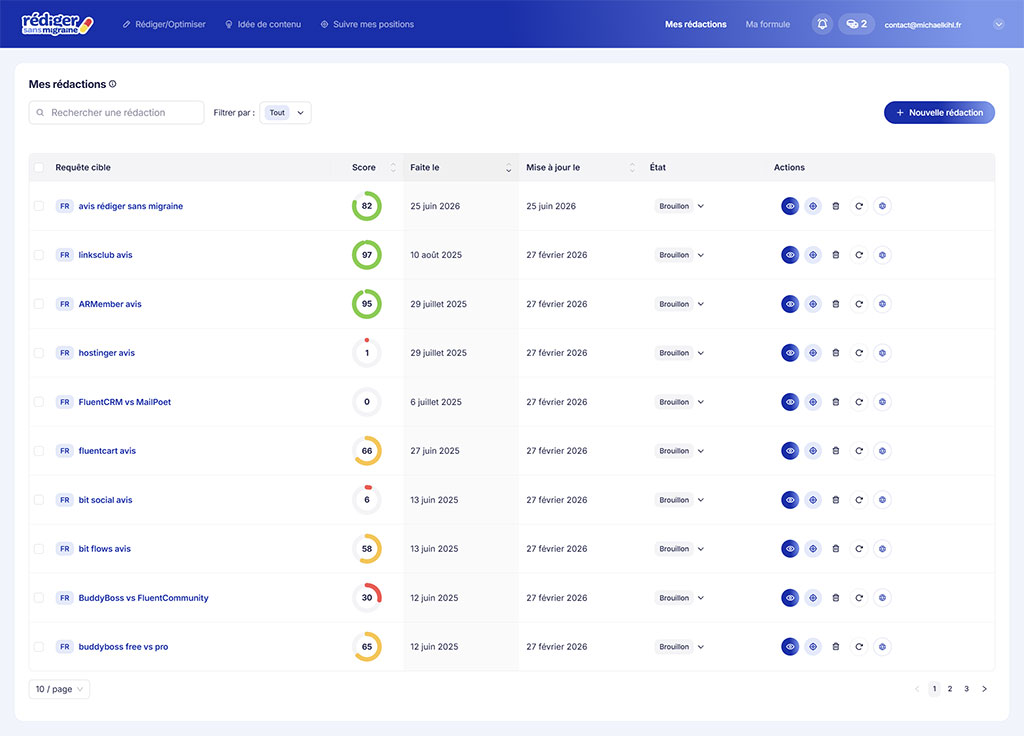Click trash icon for 'bit flows avis'

835,549
